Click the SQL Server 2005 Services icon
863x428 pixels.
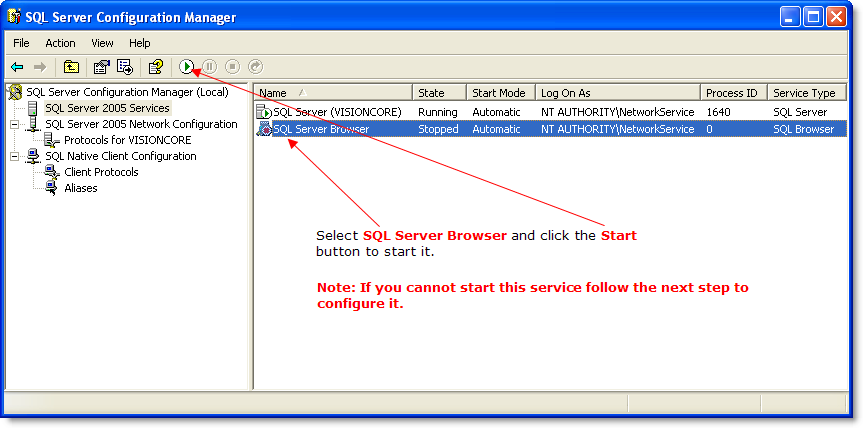click(34, 108)
